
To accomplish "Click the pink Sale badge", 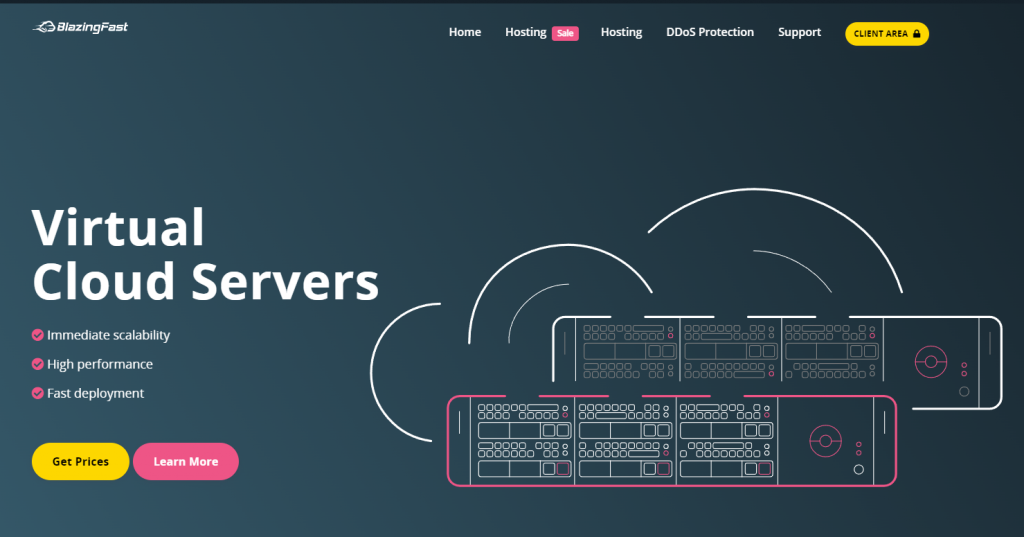I will click(565, 33).
